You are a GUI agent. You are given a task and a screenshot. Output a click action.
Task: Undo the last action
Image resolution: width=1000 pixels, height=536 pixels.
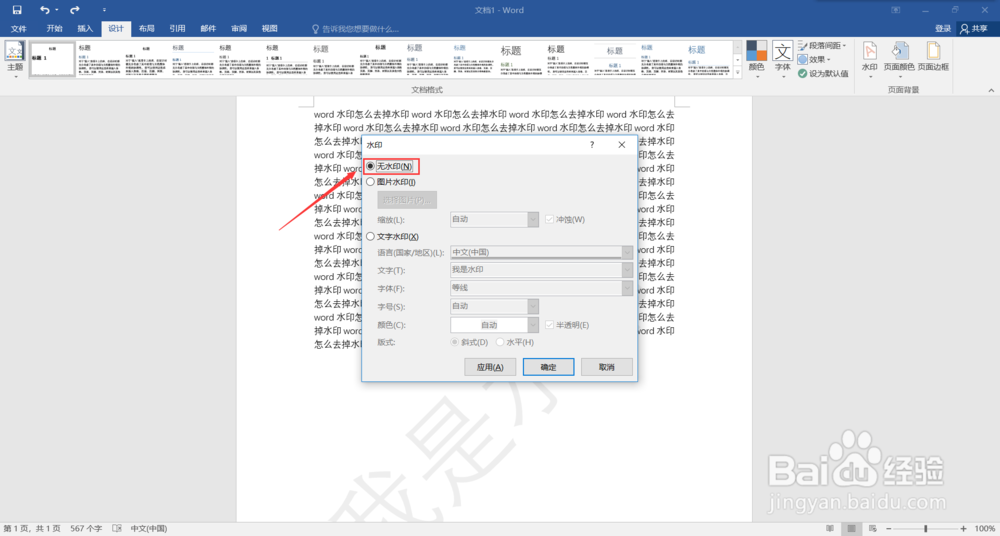[44, 10]
